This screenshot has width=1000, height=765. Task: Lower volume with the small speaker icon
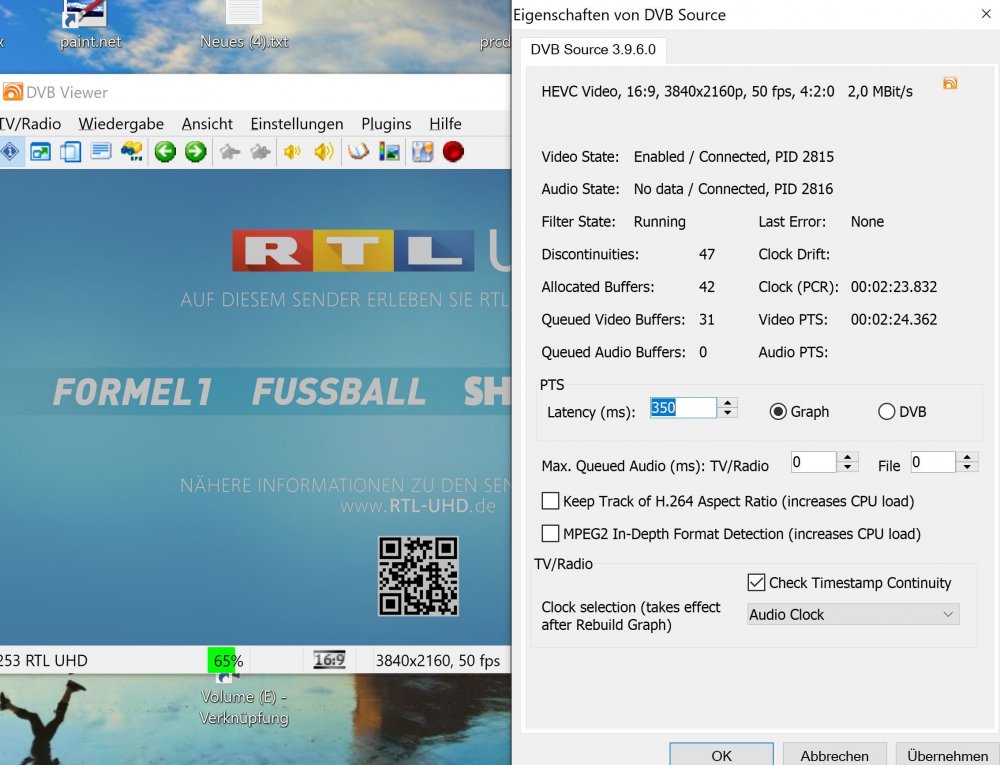(x=292, y=152)
